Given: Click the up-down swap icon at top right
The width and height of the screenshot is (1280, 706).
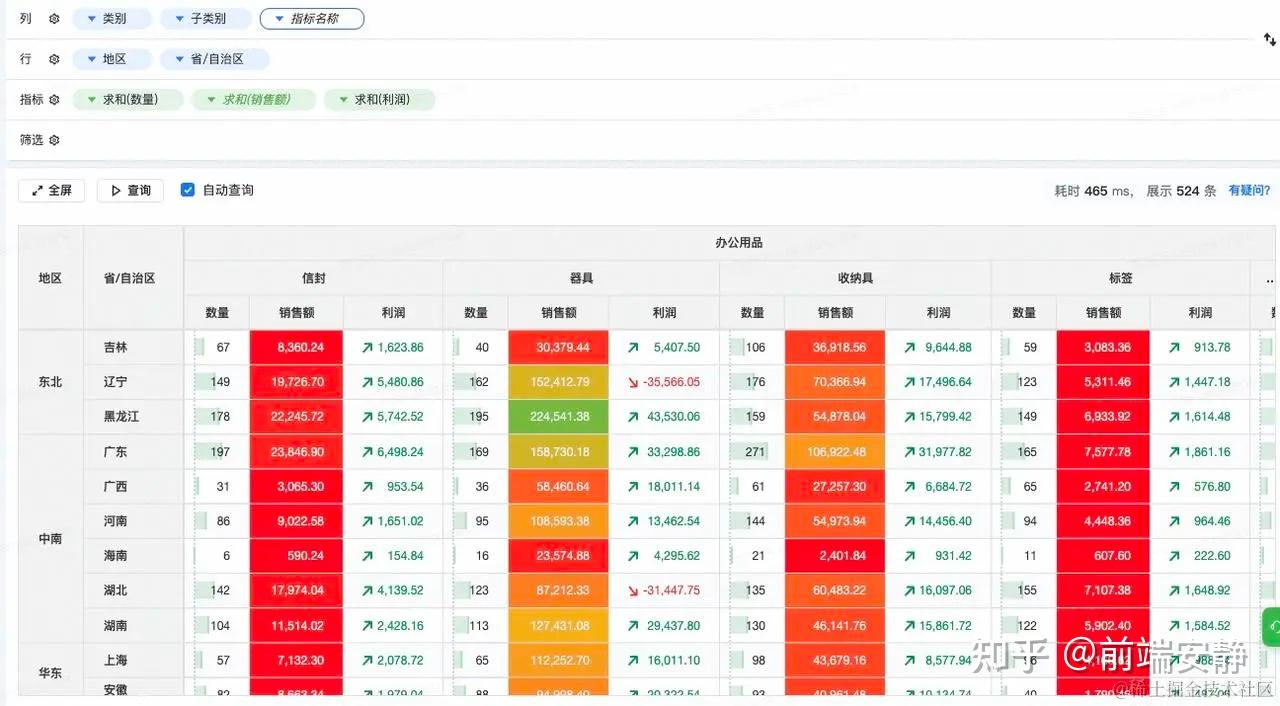Looking at the screenshot, I should point(1269,38).
